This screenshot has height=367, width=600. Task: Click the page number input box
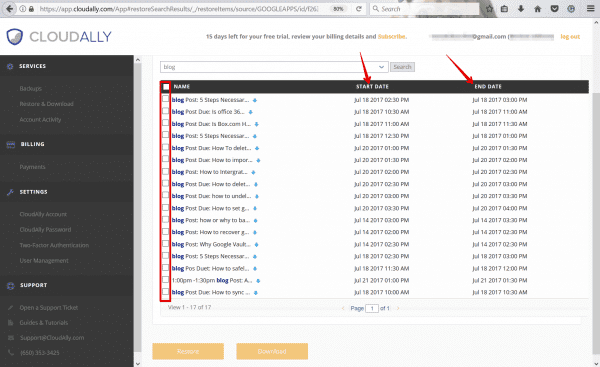pyautogui.click(x=372, y=308)
